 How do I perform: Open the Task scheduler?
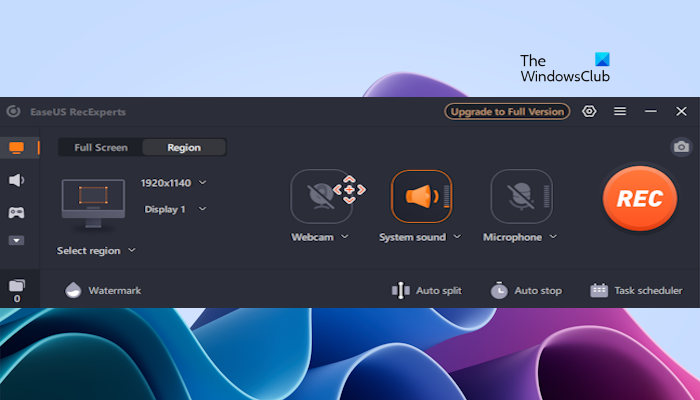(636, 290)
